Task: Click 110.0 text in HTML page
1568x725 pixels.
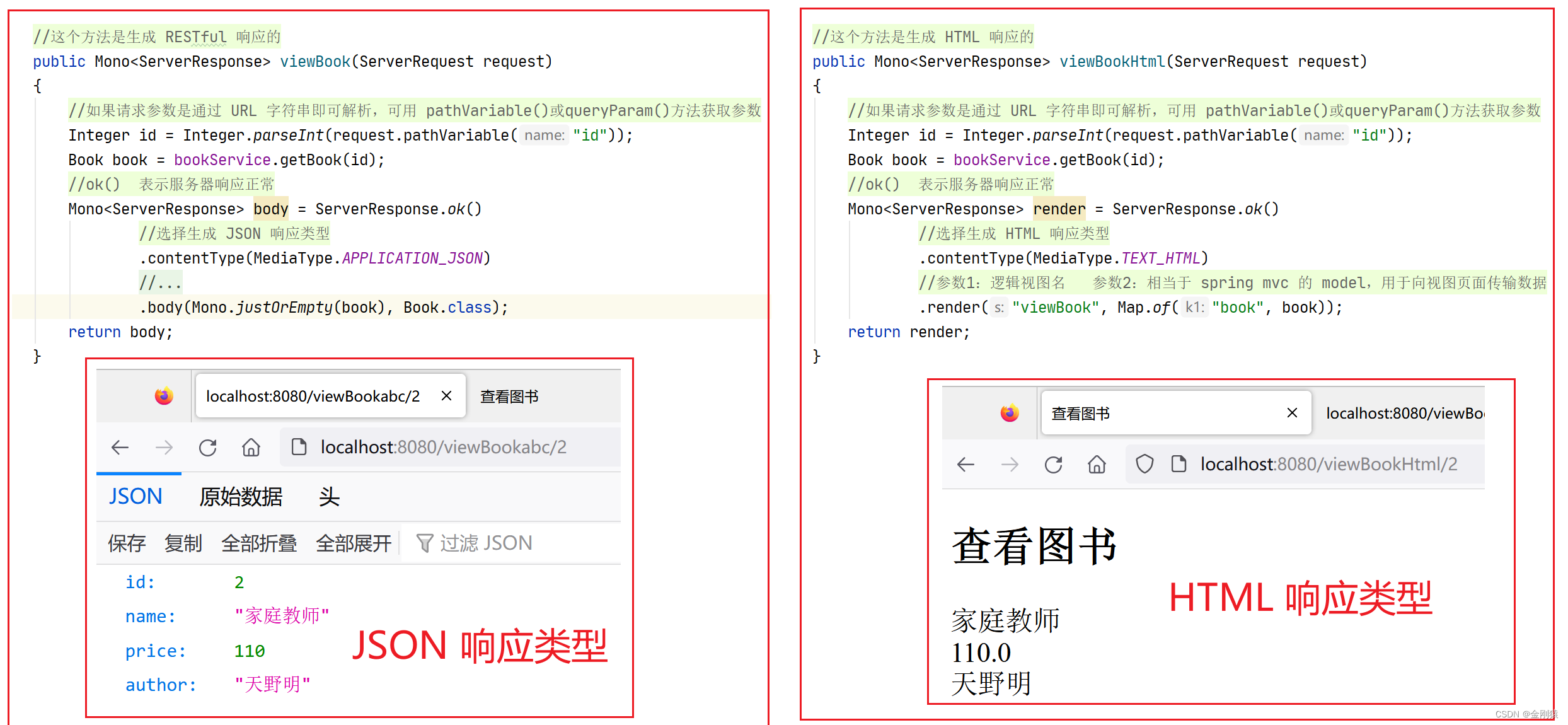Action: [981, 653]
